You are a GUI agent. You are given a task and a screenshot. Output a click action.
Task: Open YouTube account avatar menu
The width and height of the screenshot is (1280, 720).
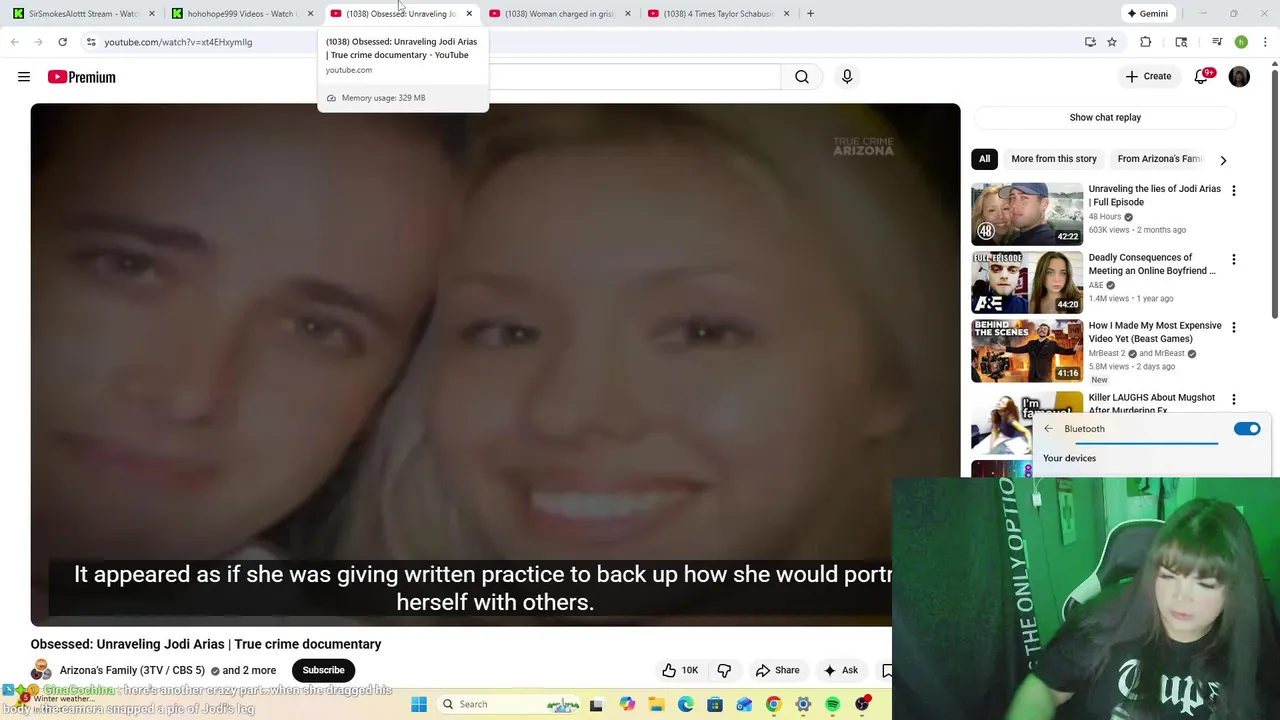1239,77
